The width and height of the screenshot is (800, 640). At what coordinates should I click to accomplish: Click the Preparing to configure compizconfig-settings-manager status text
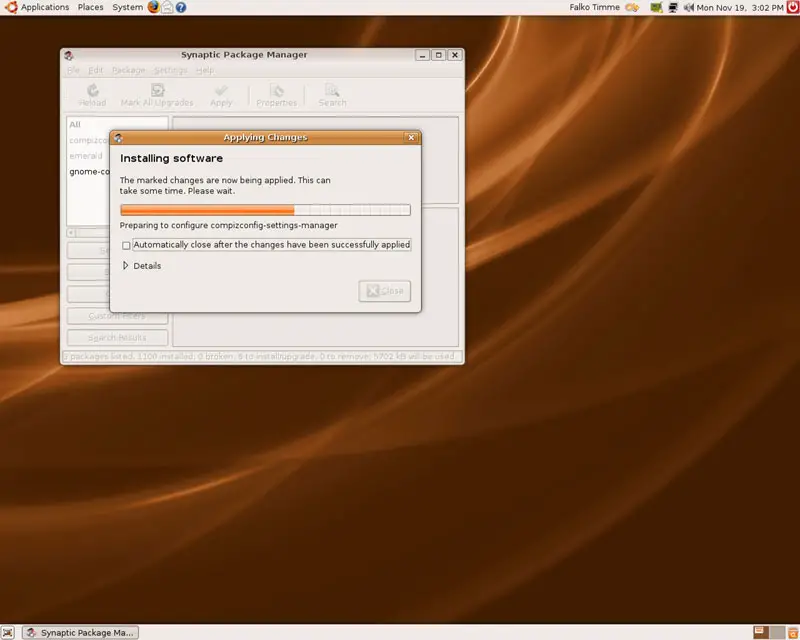[x=229, y=225]
